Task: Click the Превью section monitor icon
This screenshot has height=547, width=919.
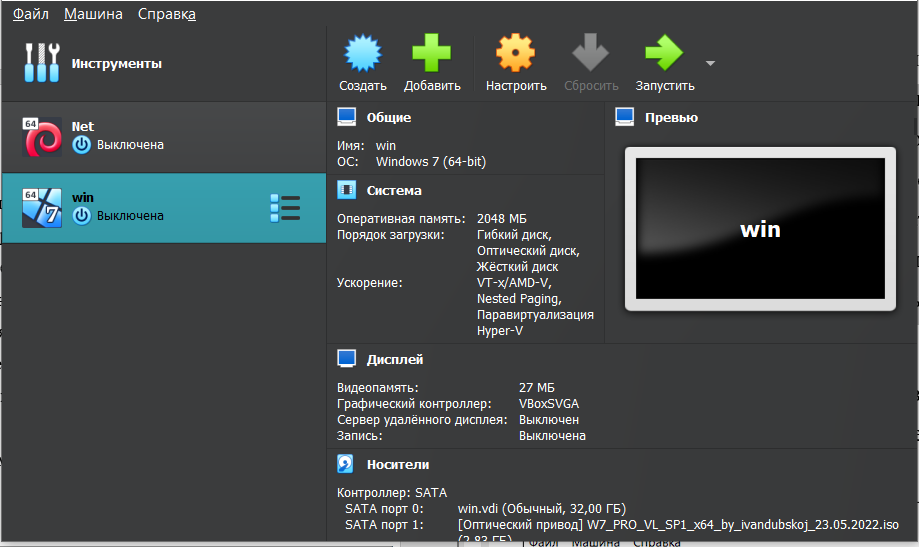Action: pos(625,117)
